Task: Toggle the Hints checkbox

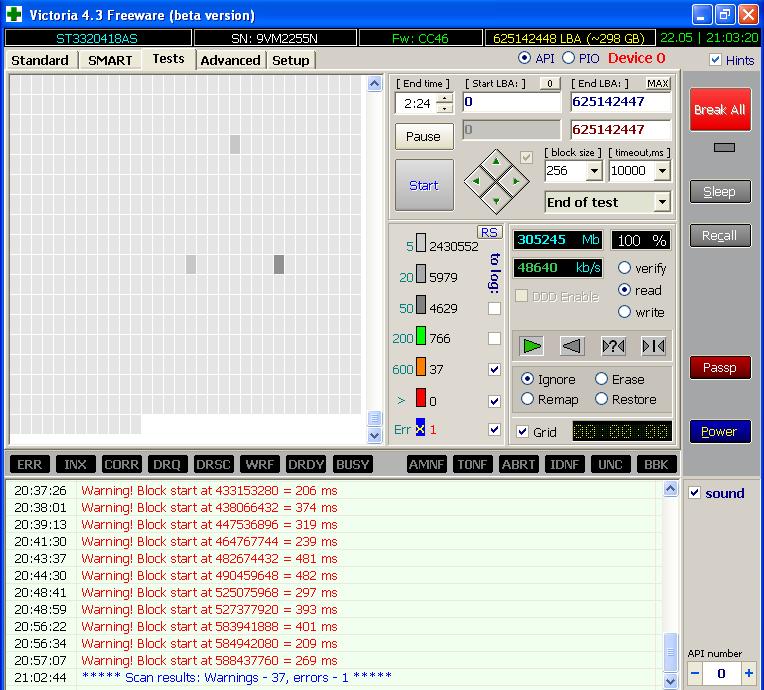Action: [x=715, y=59]
